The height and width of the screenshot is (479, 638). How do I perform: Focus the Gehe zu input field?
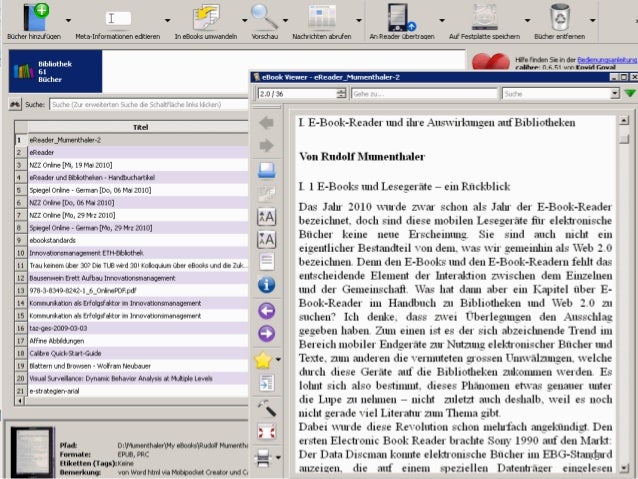click(x=424, y=94)
